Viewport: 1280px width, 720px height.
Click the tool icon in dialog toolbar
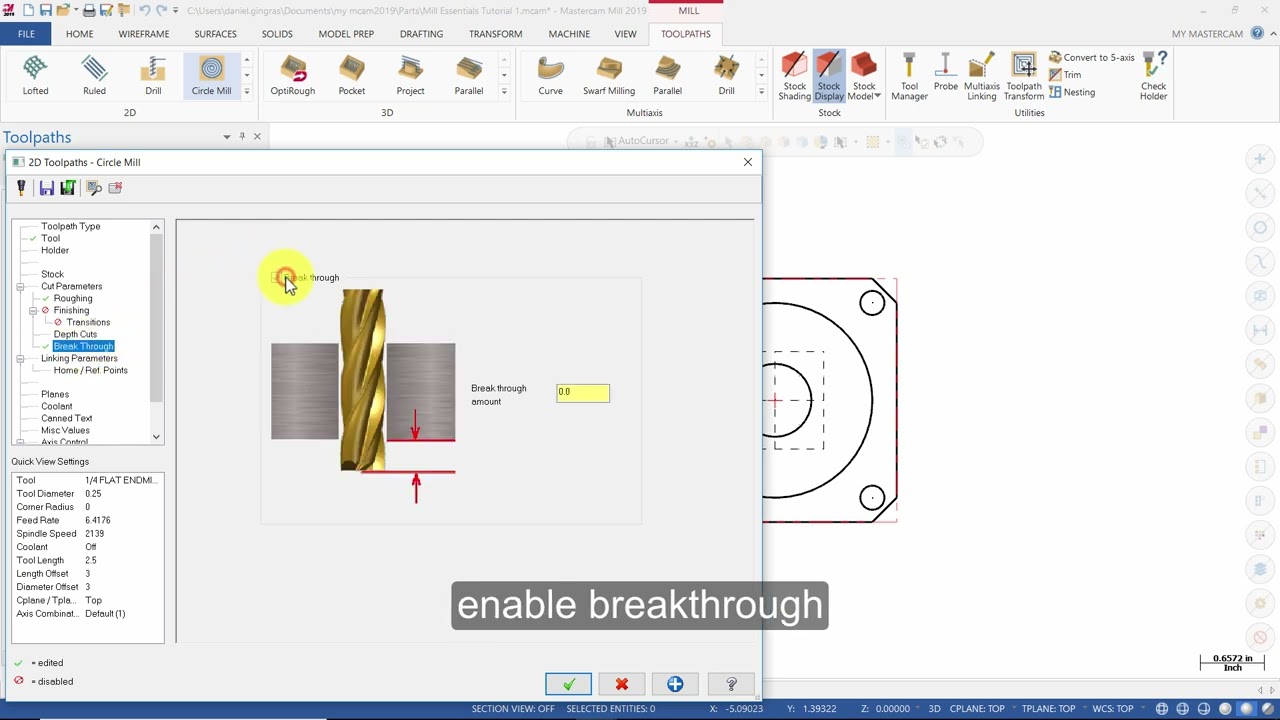[21, 188]
